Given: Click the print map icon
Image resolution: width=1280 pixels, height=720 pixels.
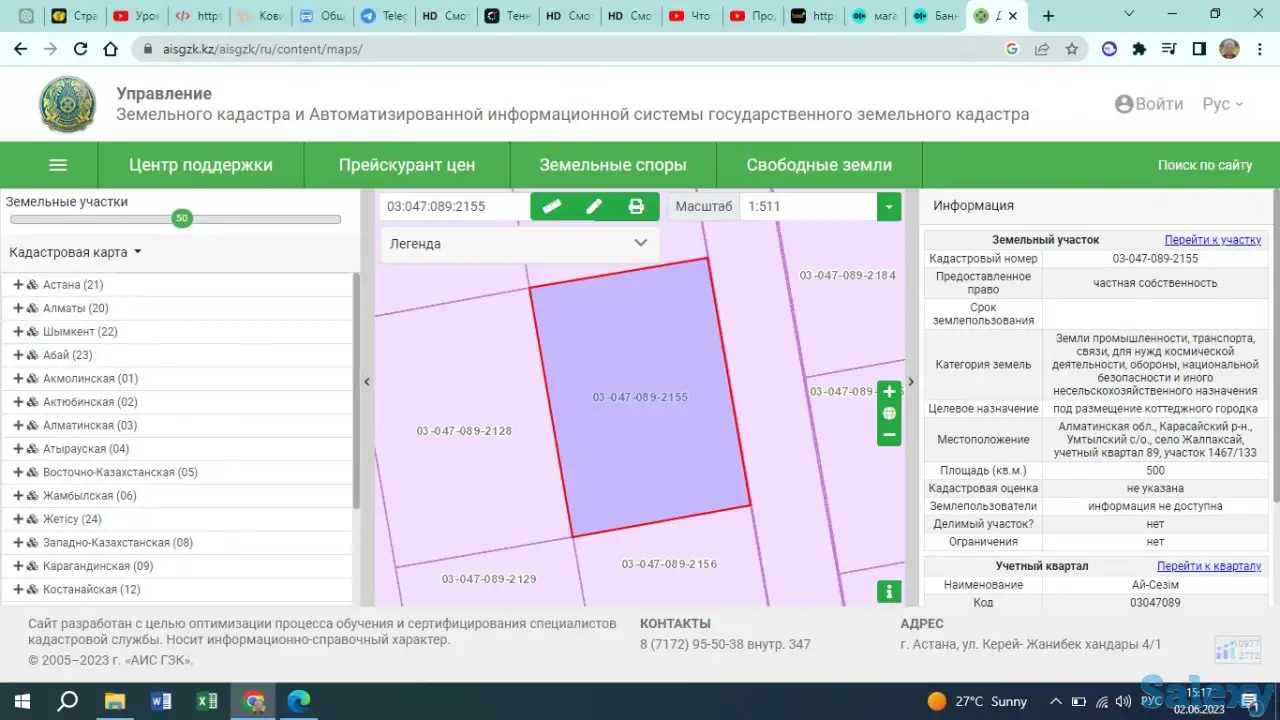Looking at the screenshot, I should 636,206.
